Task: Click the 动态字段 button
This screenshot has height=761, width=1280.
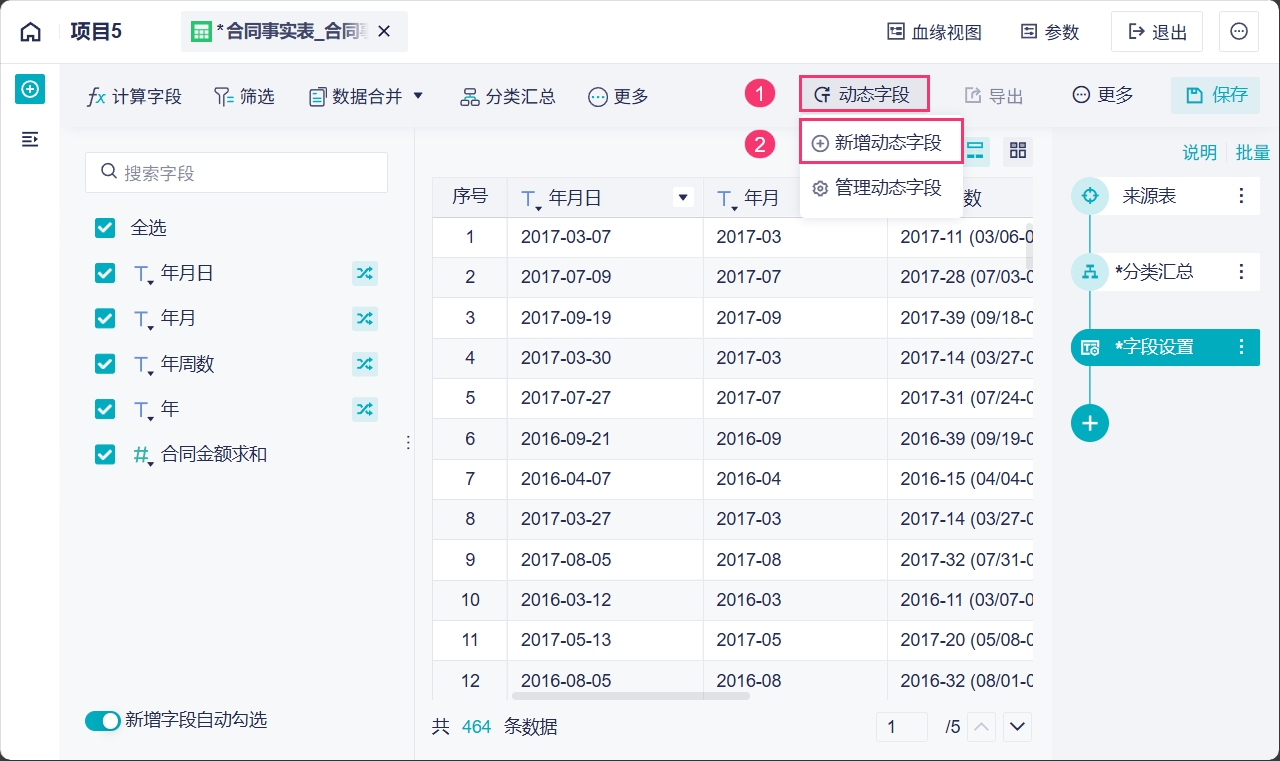Action: point(864,95)
